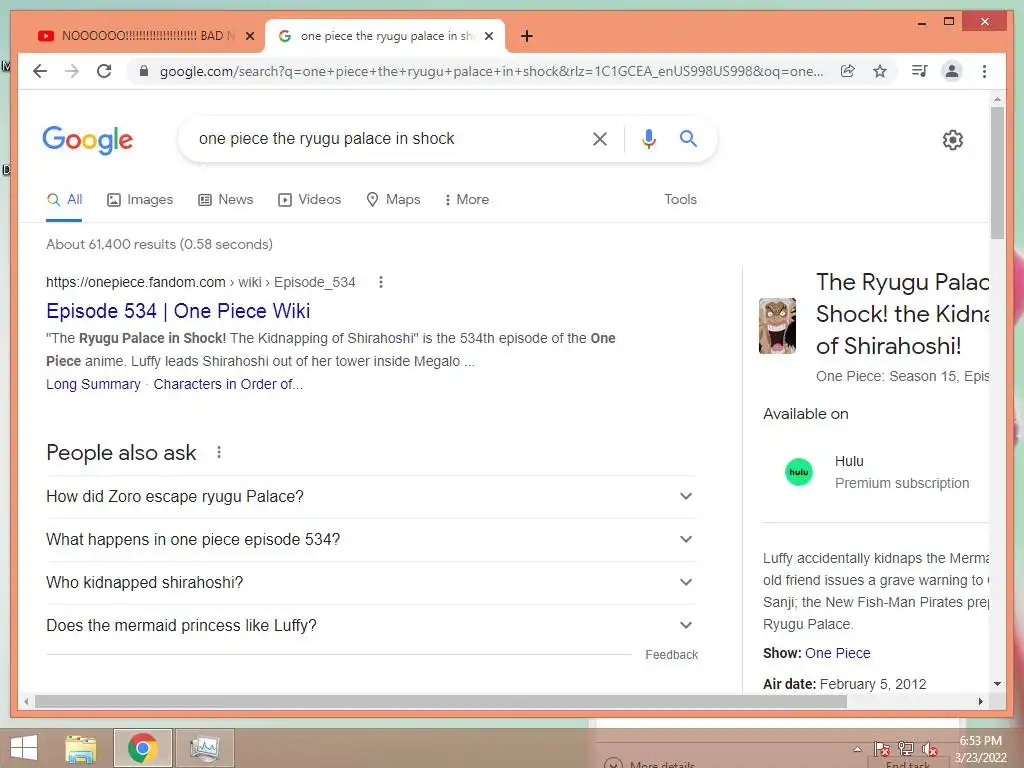Expand Who kidnapped shirahoshi question
Screen dimensions: 1024x768
[x=372, y=583]
